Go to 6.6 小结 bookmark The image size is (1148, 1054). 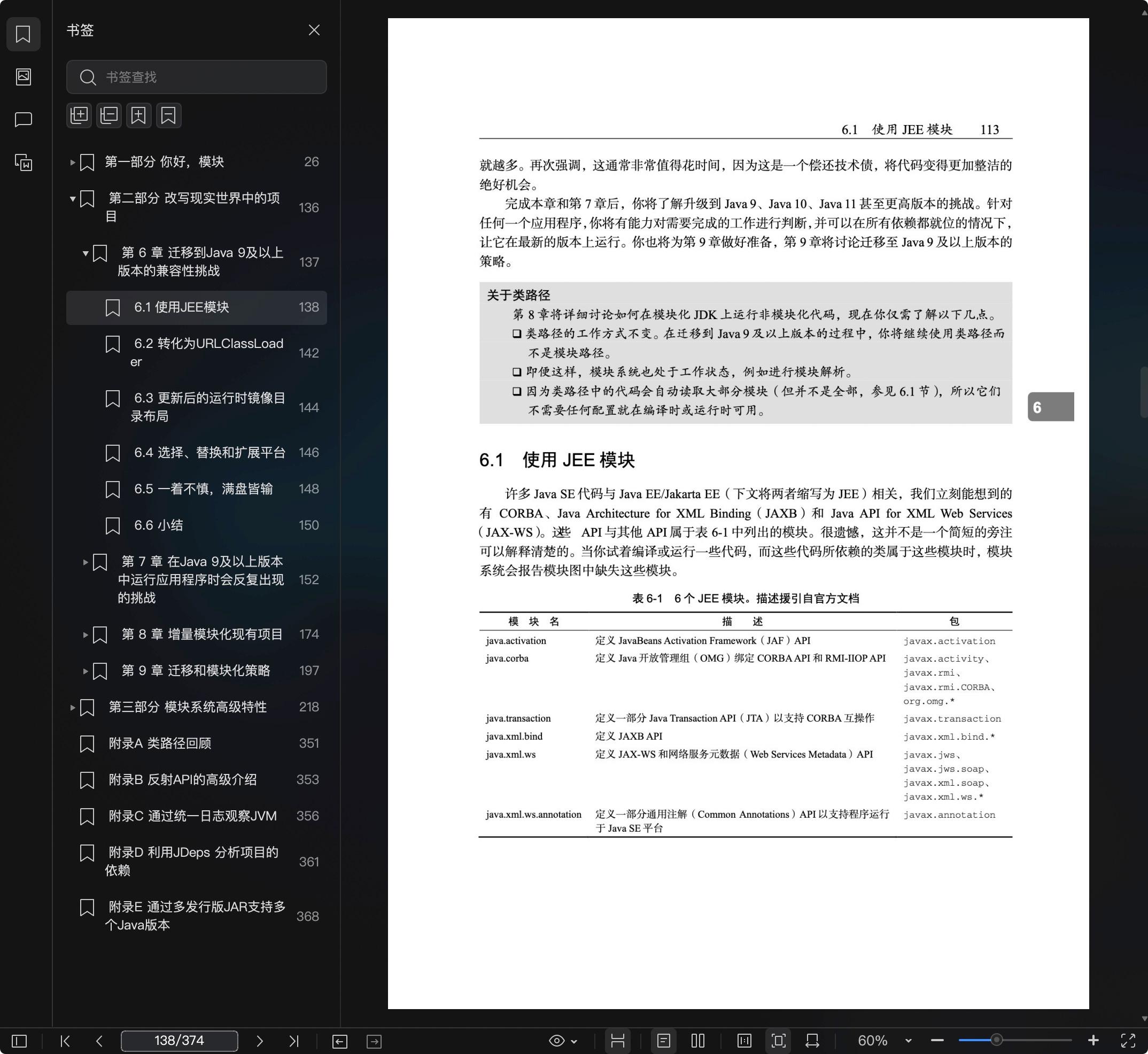tap(196, 525)
